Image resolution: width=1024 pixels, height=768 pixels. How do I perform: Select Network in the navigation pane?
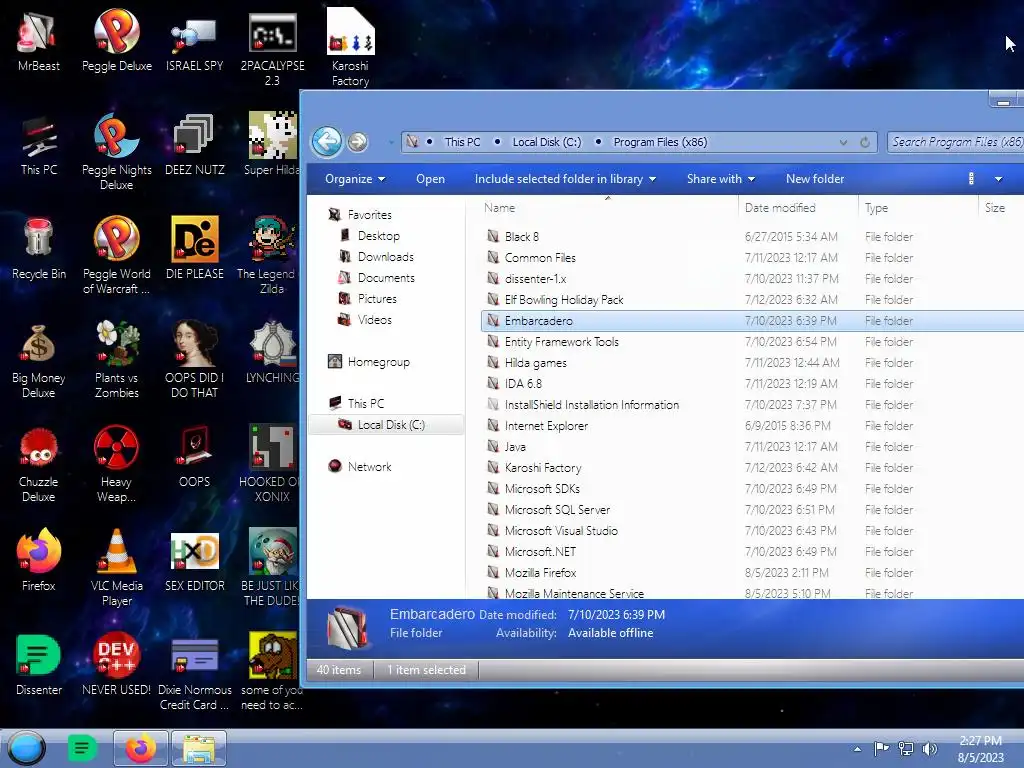(x=370, y=466)
